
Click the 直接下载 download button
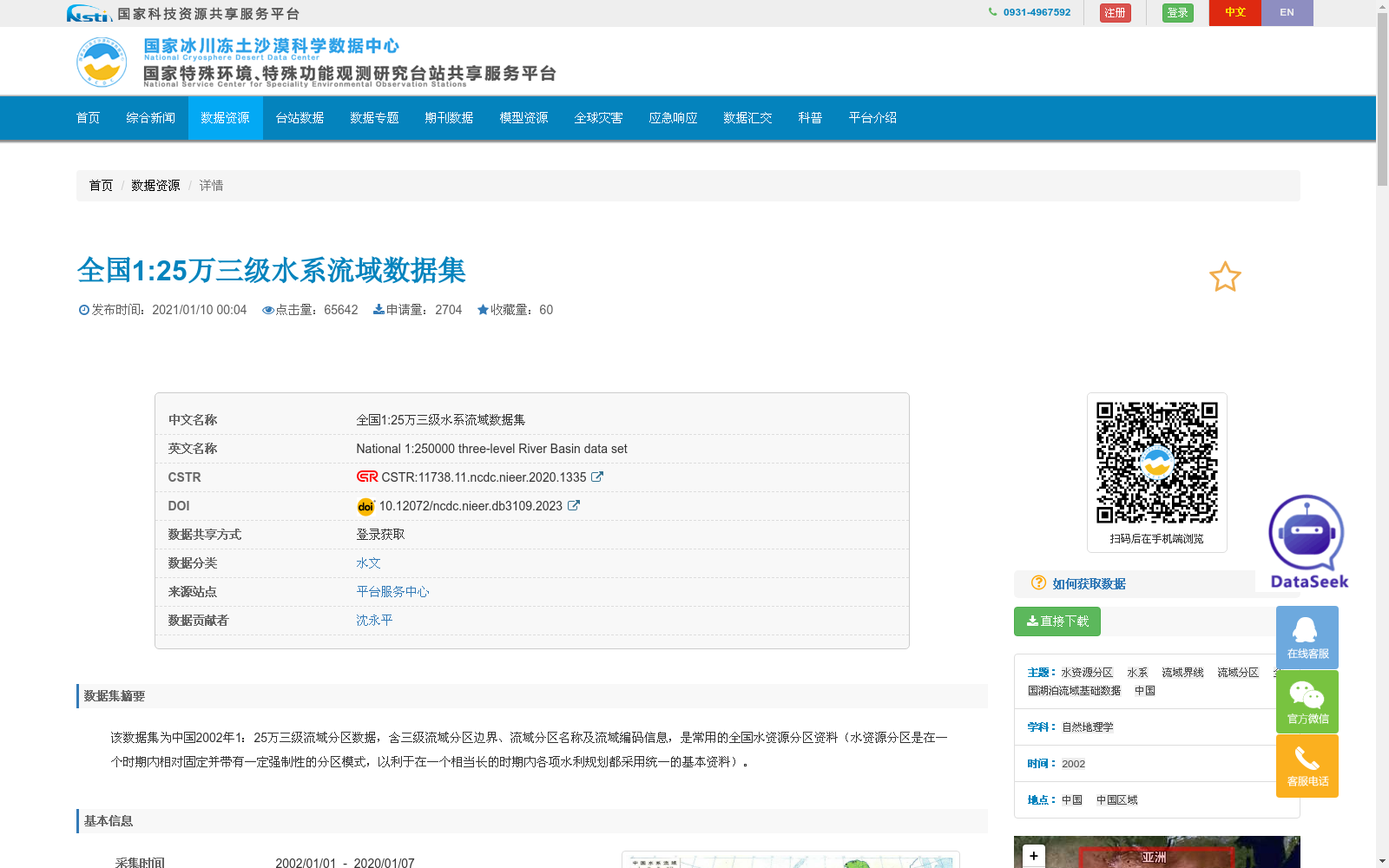click(1057, 621)
